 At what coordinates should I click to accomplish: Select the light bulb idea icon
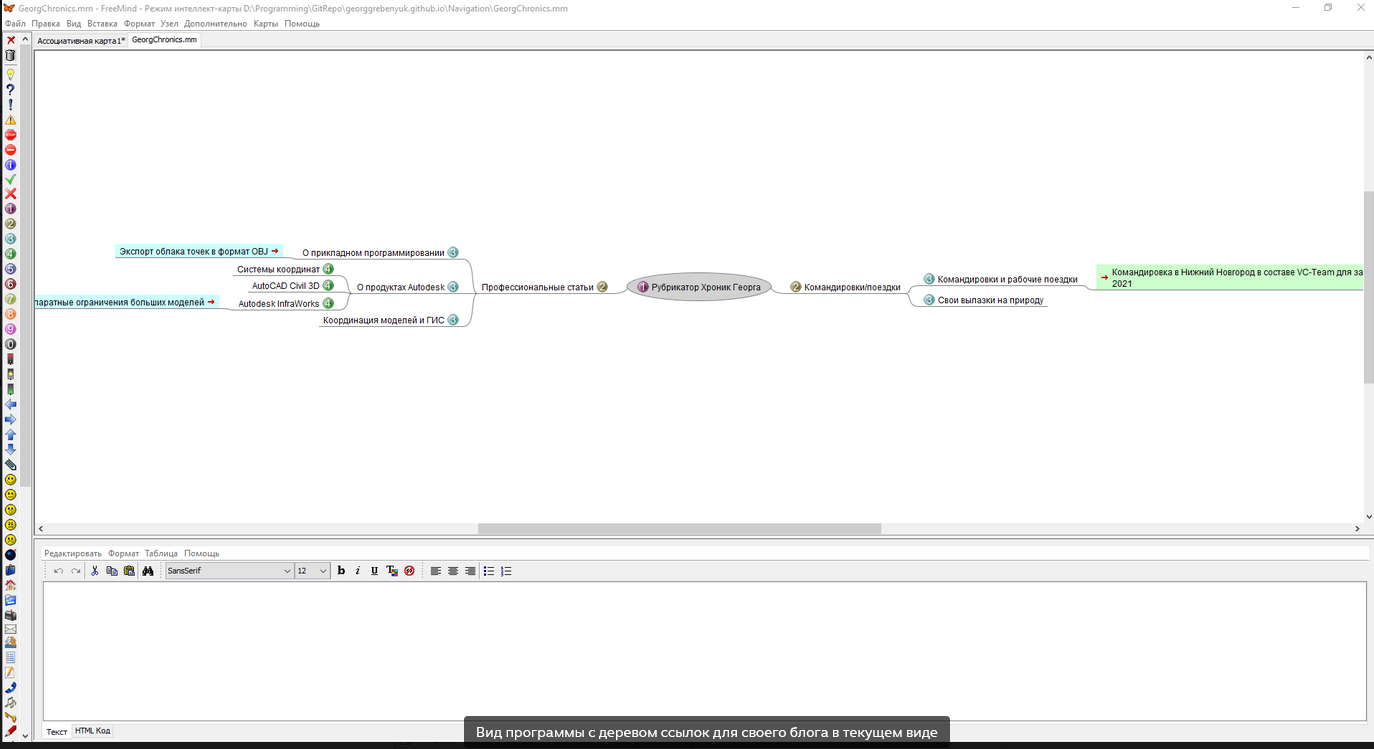pyautogui.click(x=11, y=74)
